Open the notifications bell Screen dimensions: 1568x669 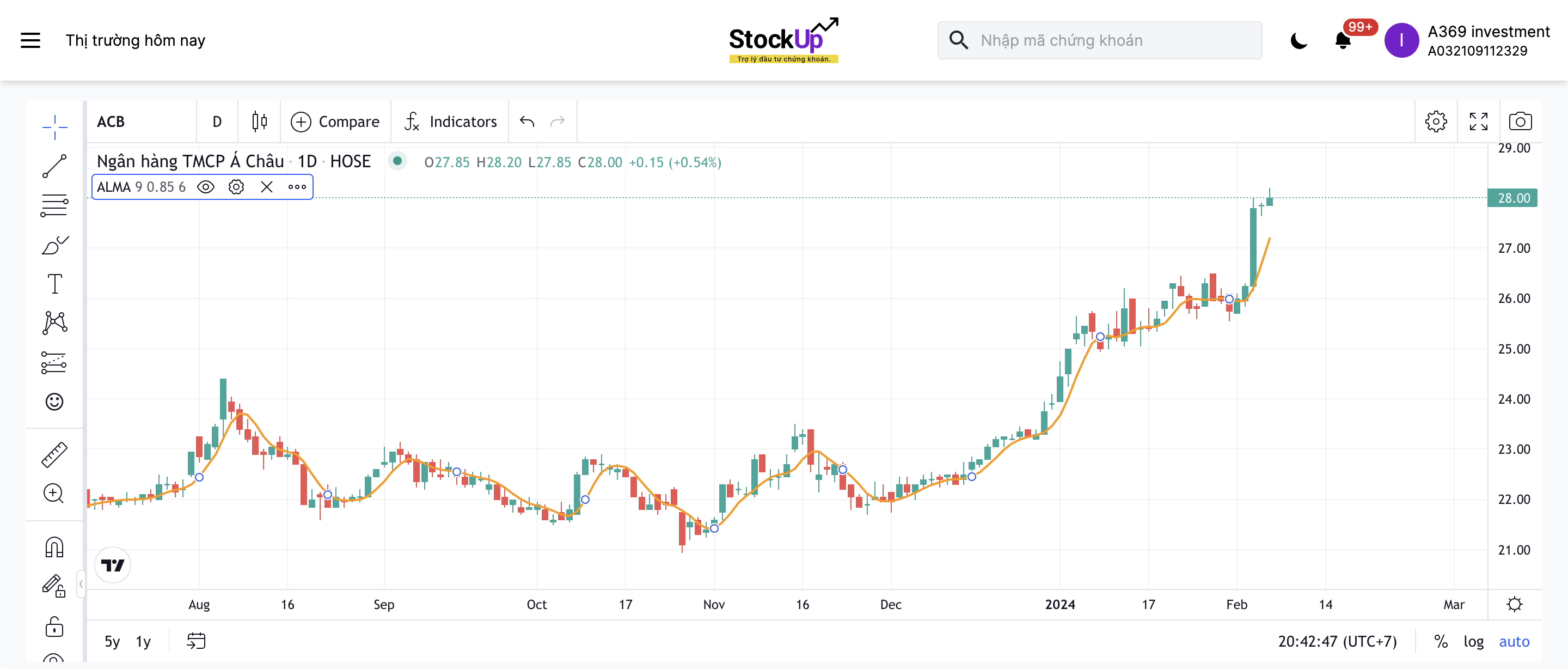1343,41
